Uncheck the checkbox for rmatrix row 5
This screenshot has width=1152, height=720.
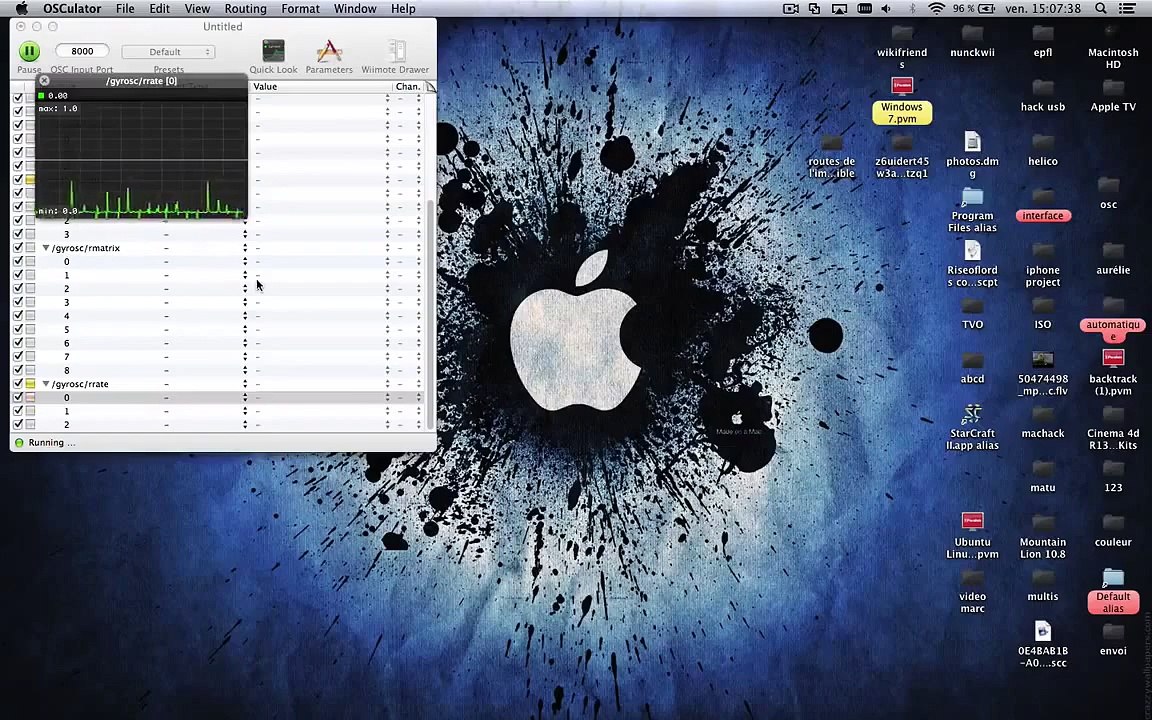tap(18, 329)
